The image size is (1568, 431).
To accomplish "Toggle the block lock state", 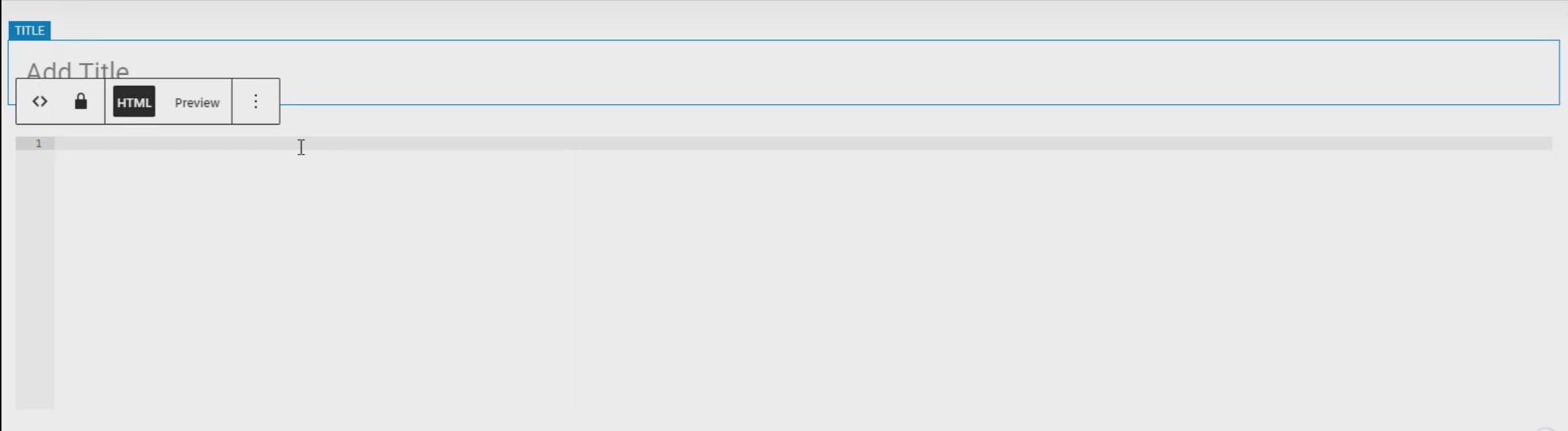I will click(81, 102).
